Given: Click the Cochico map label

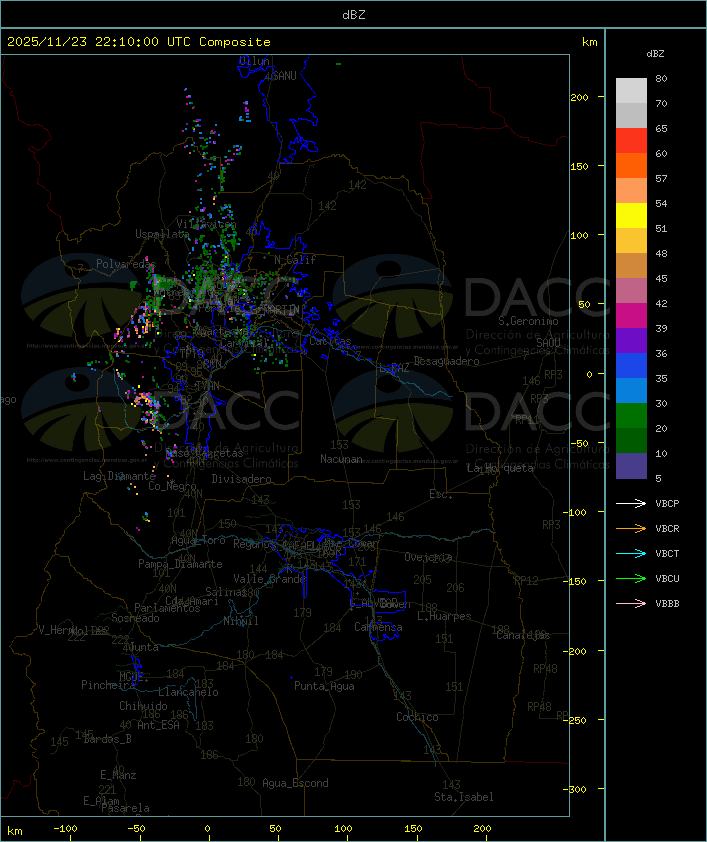Looking at the screenshot, I should [x=417, y=717].
